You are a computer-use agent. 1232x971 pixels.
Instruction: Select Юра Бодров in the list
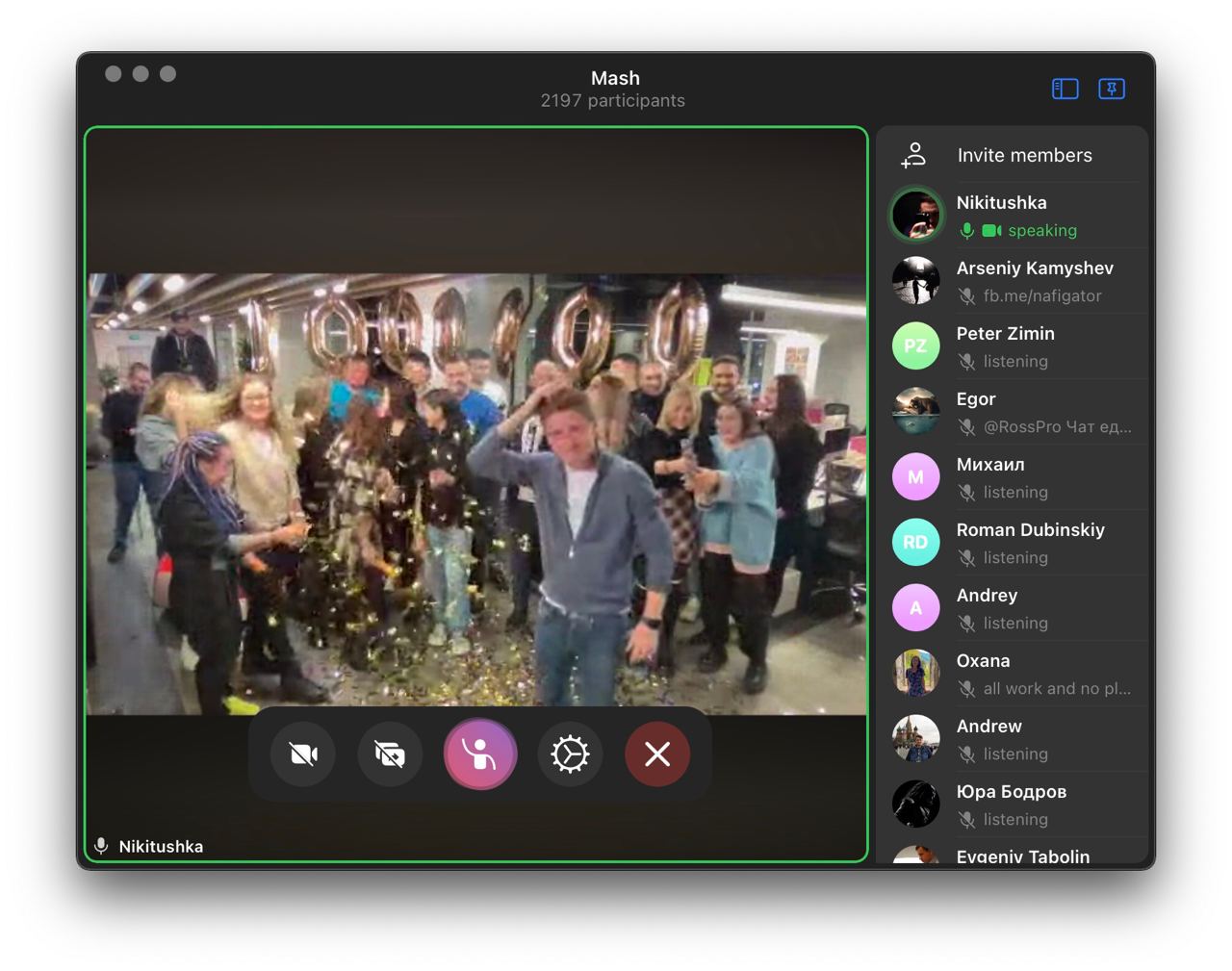(1013, 805)
